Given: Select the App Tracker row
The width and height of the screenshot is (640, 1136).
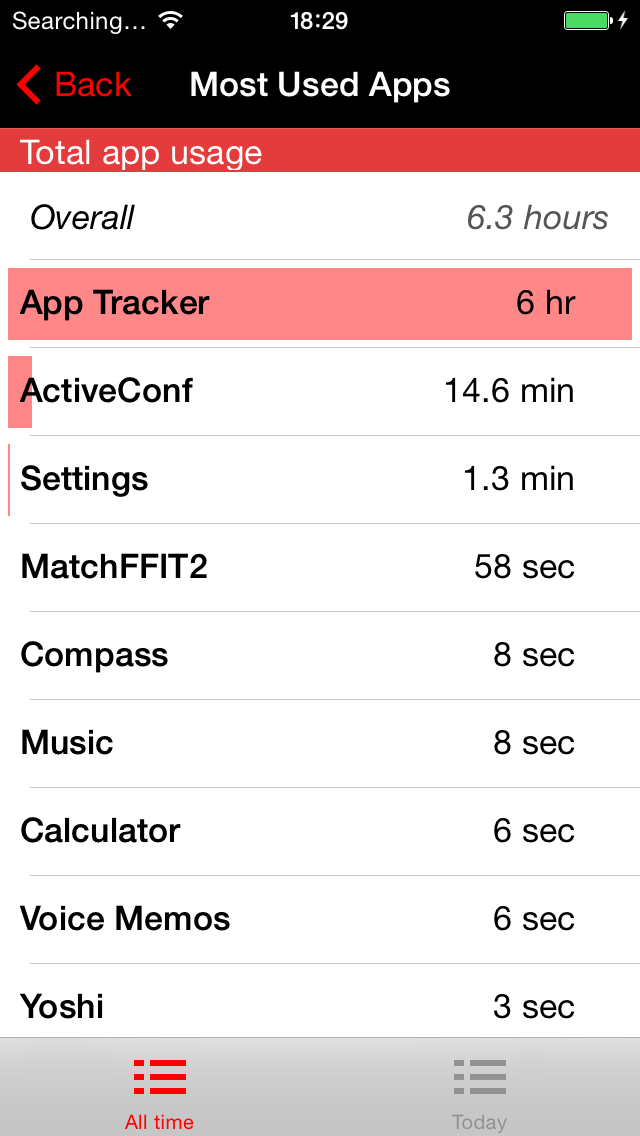Looking at the screenshot, I should click(x=320, y=304).
